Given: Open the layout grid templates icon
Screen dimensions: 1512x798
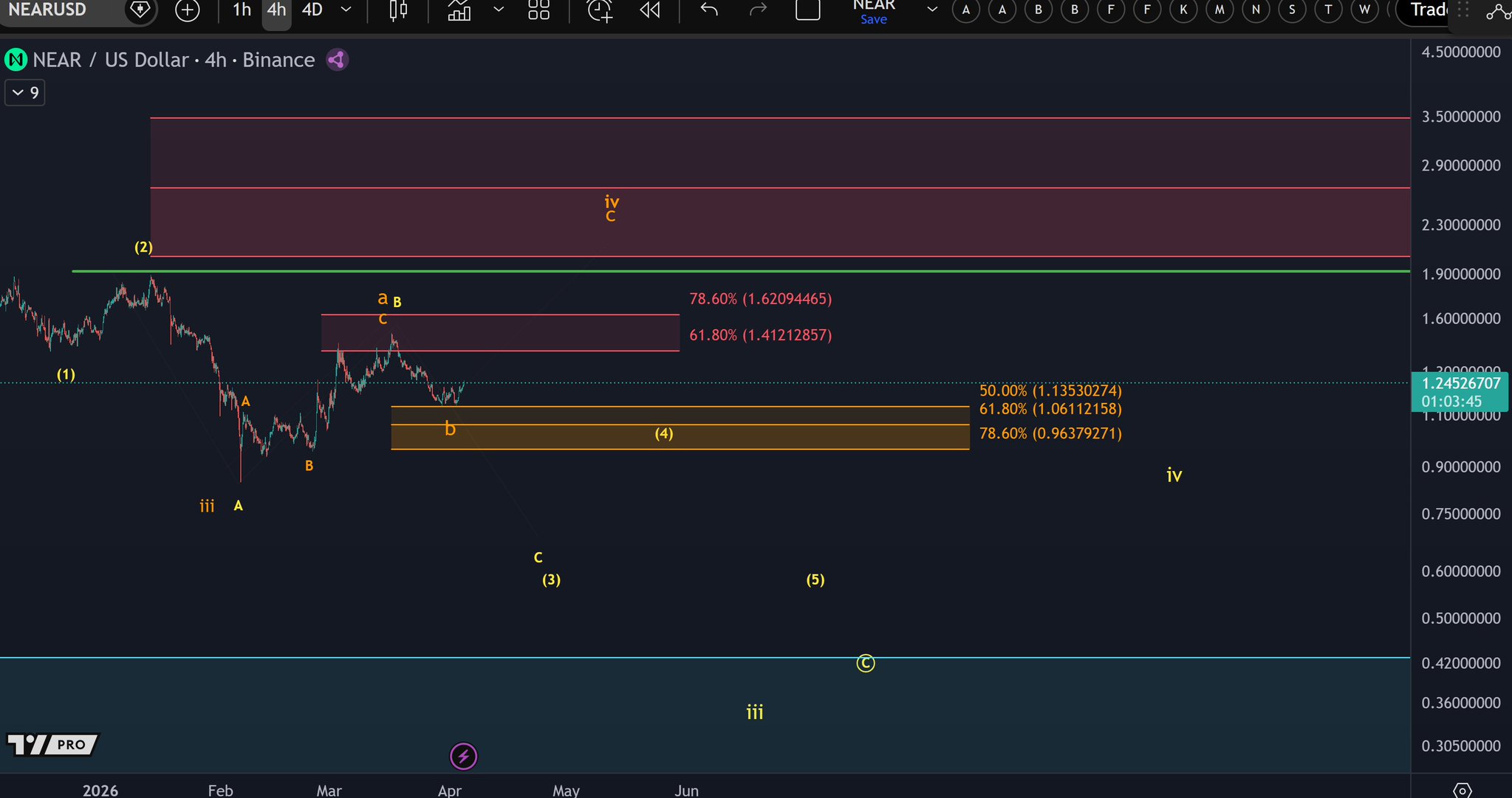Looking at the screenshot, I should (538, 10).
